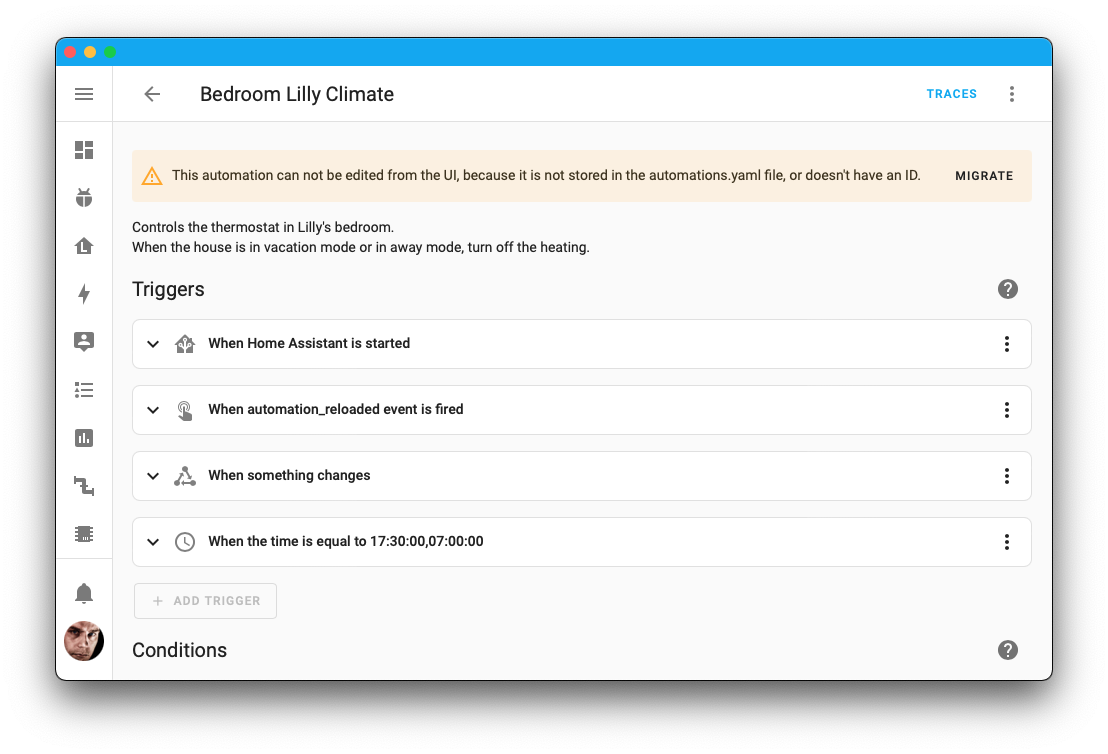Click the back arrow next to Bedroom Lilly Climate
Screen dimensions: 1108x754
(151, 93)
